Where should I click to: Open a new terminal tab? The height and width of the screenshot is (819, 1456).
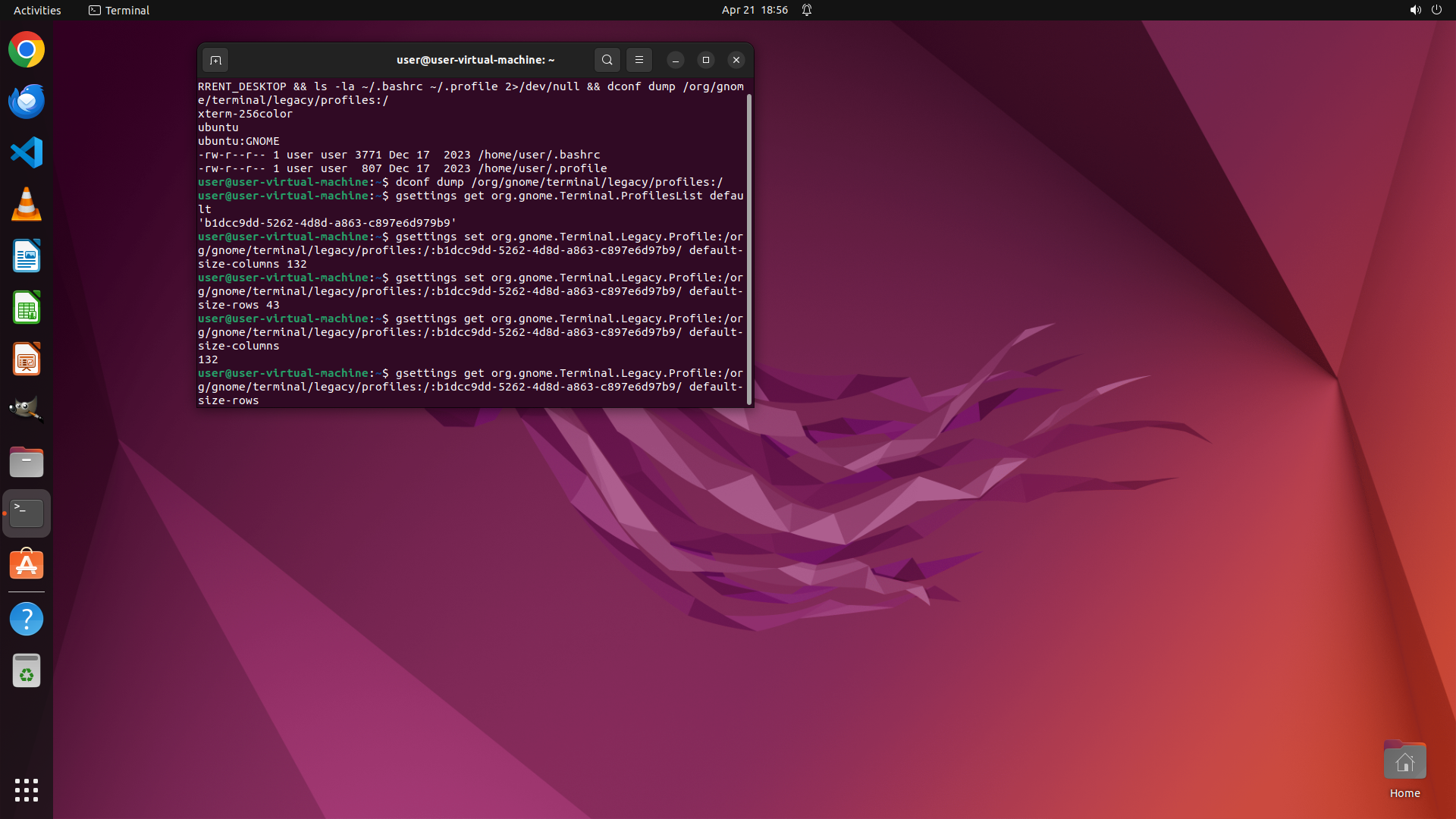coord(215,60)
